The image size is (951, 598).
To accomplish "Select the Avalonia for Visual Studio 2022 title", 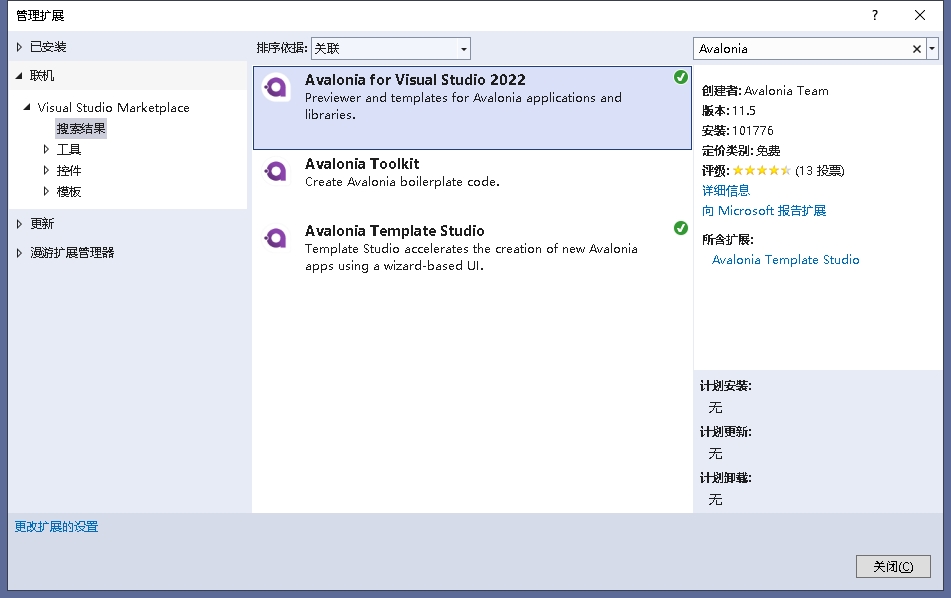I will pos(415,79).
